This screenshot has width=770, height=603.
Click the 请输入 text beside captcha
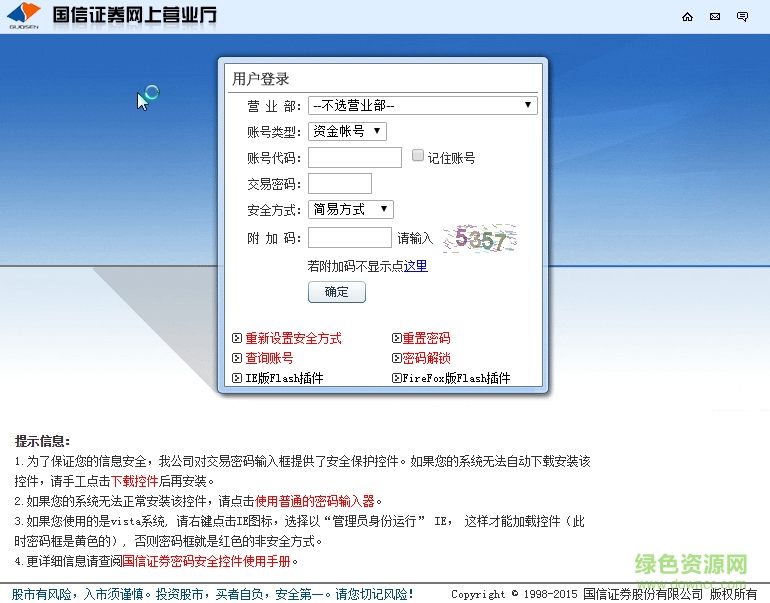click(x=415, y=239)
